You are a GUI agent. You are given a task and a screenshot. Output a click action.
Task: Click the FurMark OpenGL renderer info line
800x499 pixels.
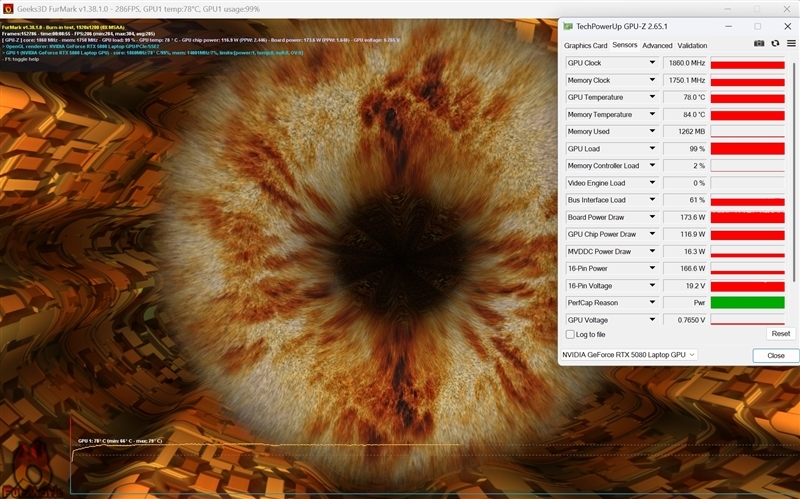point(80,46)
